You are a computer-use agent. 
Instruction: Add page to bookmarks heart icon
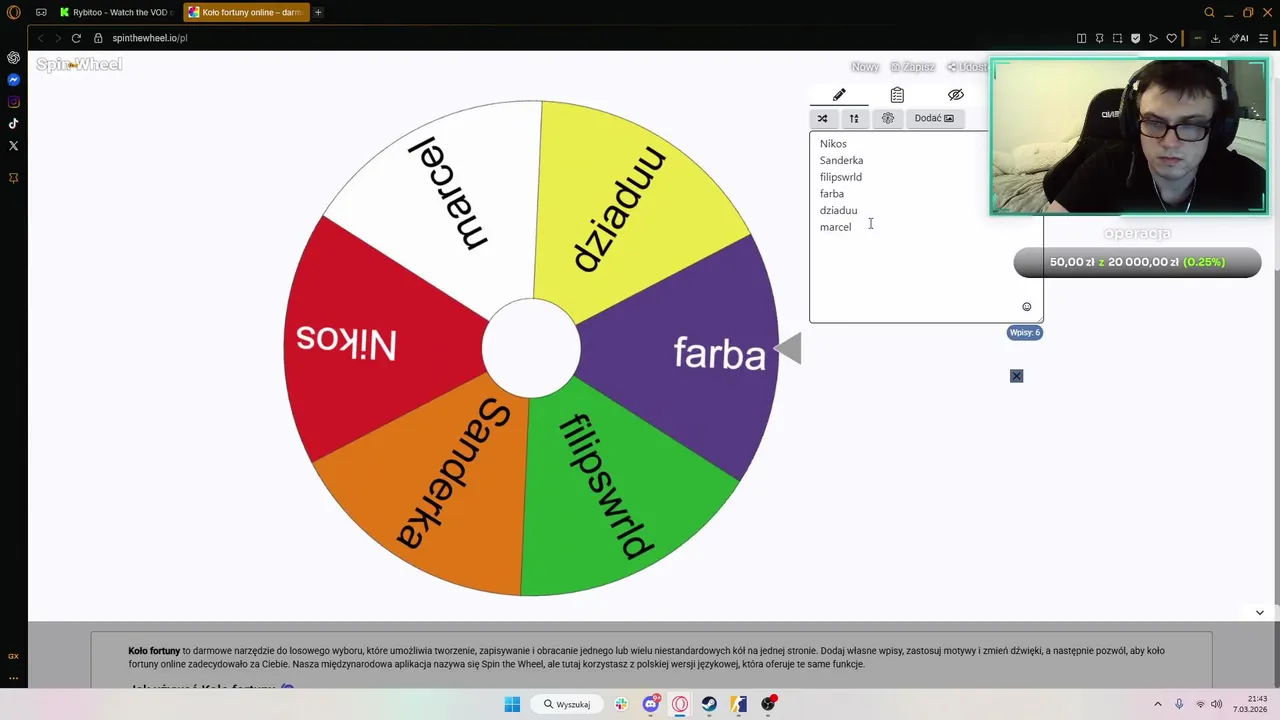coord(1172,38)
